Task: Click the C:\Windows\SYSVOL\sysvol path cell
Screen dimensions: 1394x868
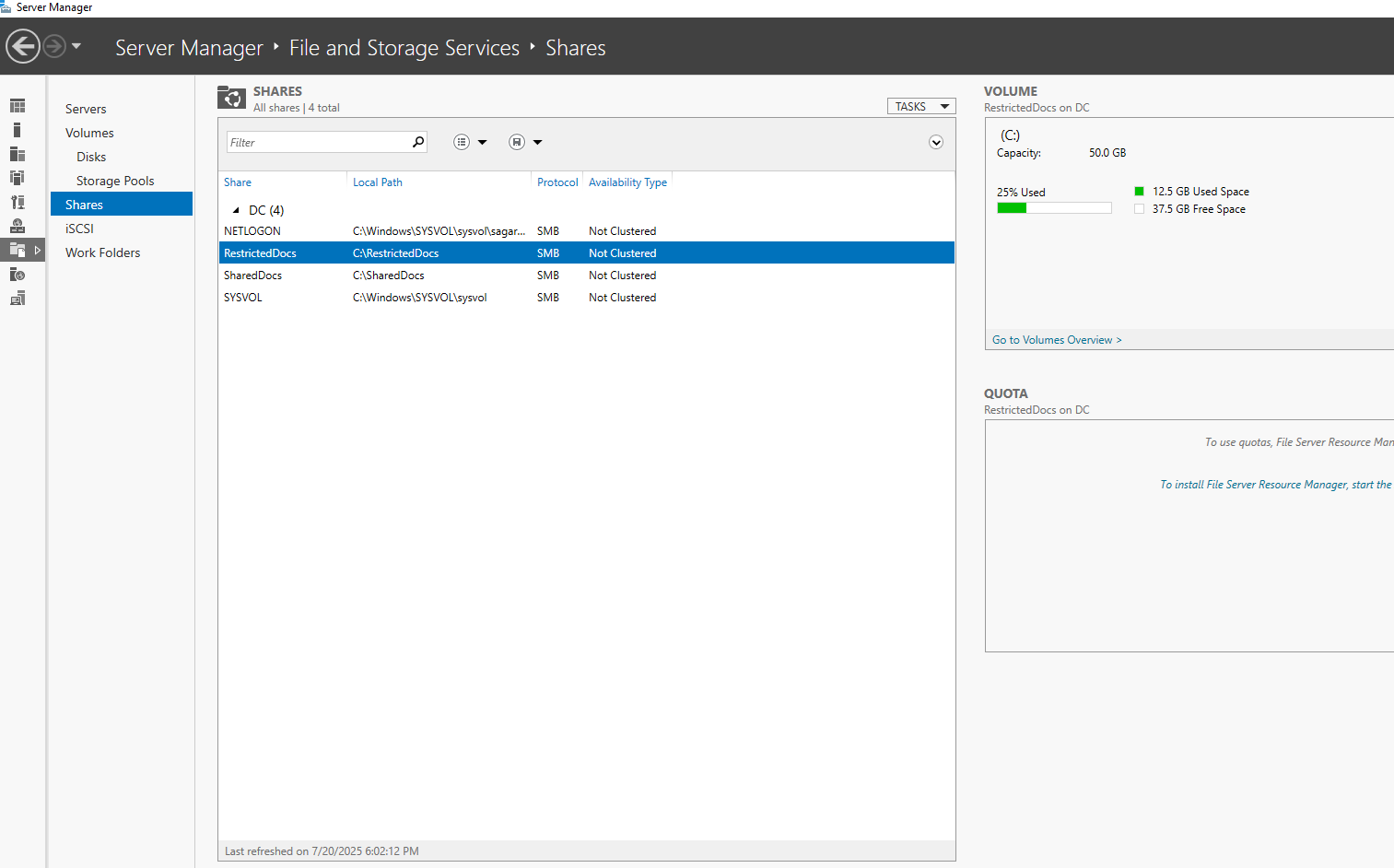Action: pyautogui.click(x=420, y=298)
